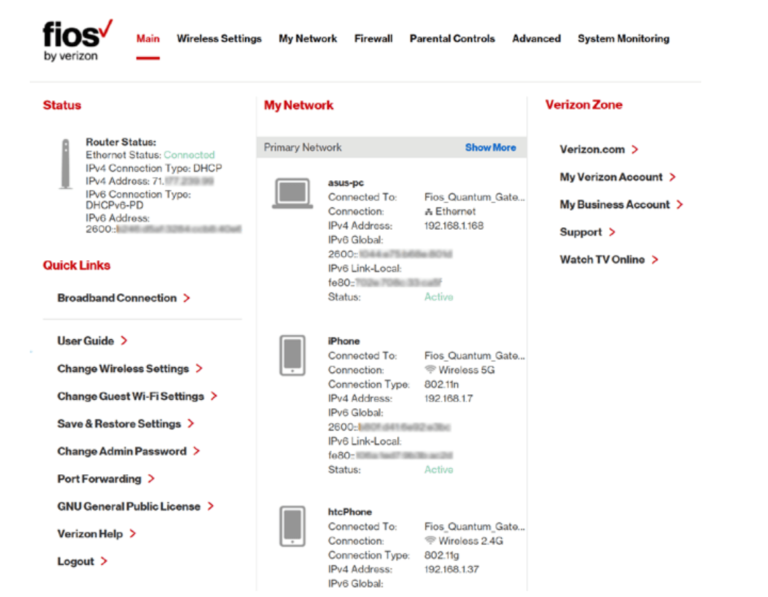Click the router tower status icon
The image size is (768, 597).
(65, 164)
